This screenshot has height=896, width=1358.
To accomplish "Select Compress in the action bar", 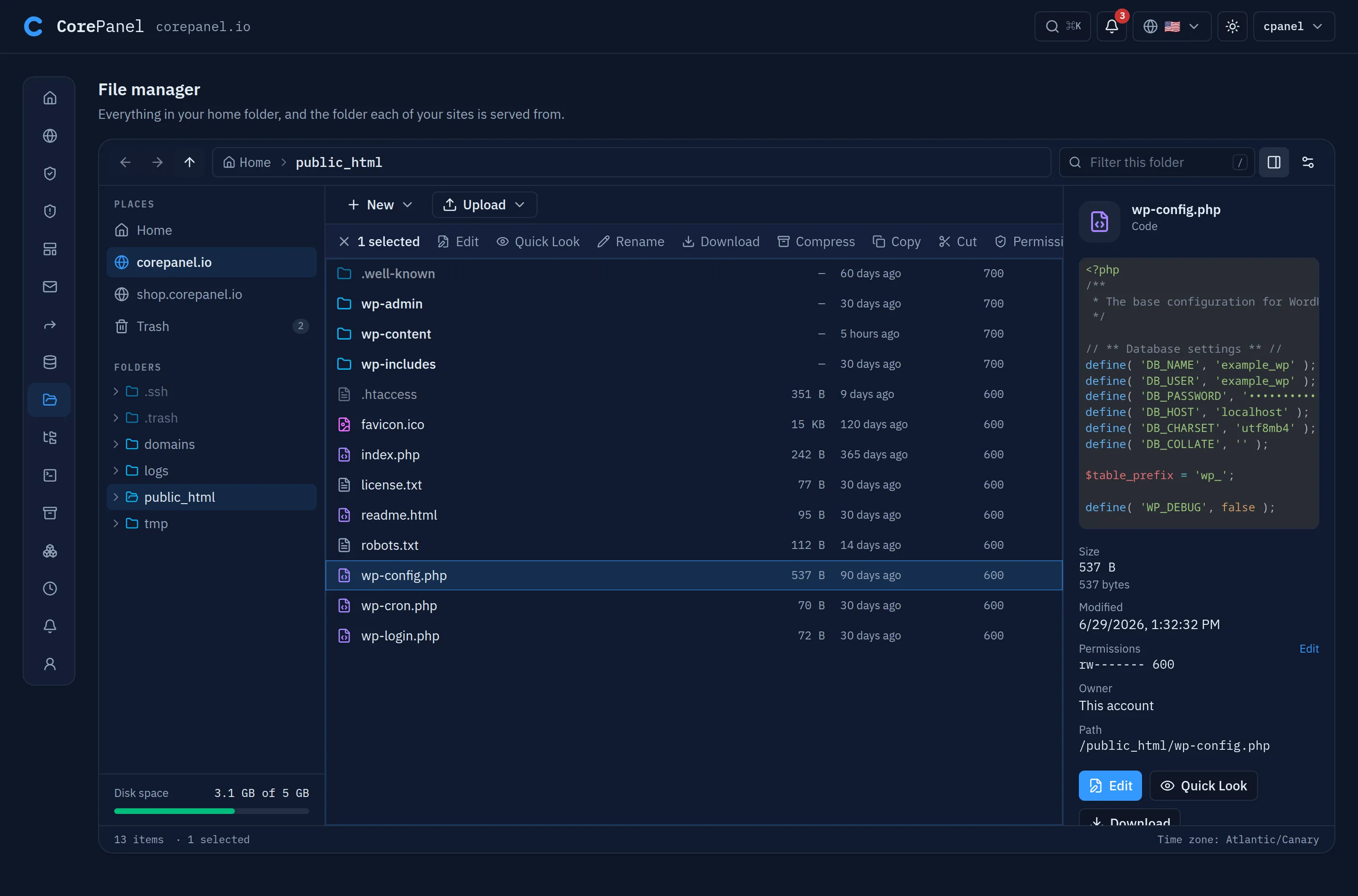I will [816, 242].
